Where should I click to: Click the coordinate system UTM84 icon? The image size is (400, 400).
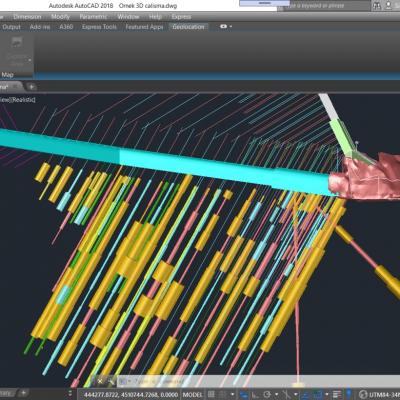click(362, 395)
